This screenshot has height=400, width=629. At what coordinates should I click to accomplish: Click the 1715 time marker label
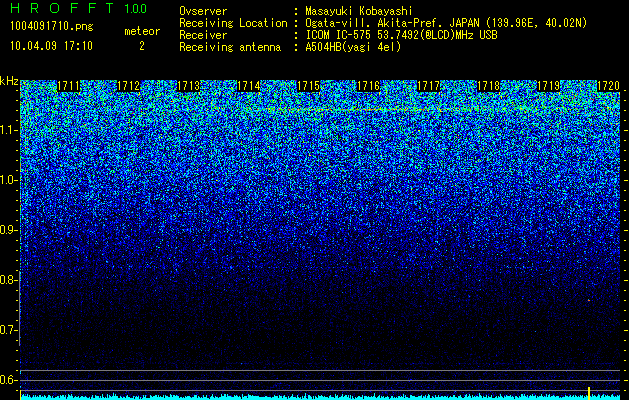click(308, 86)
